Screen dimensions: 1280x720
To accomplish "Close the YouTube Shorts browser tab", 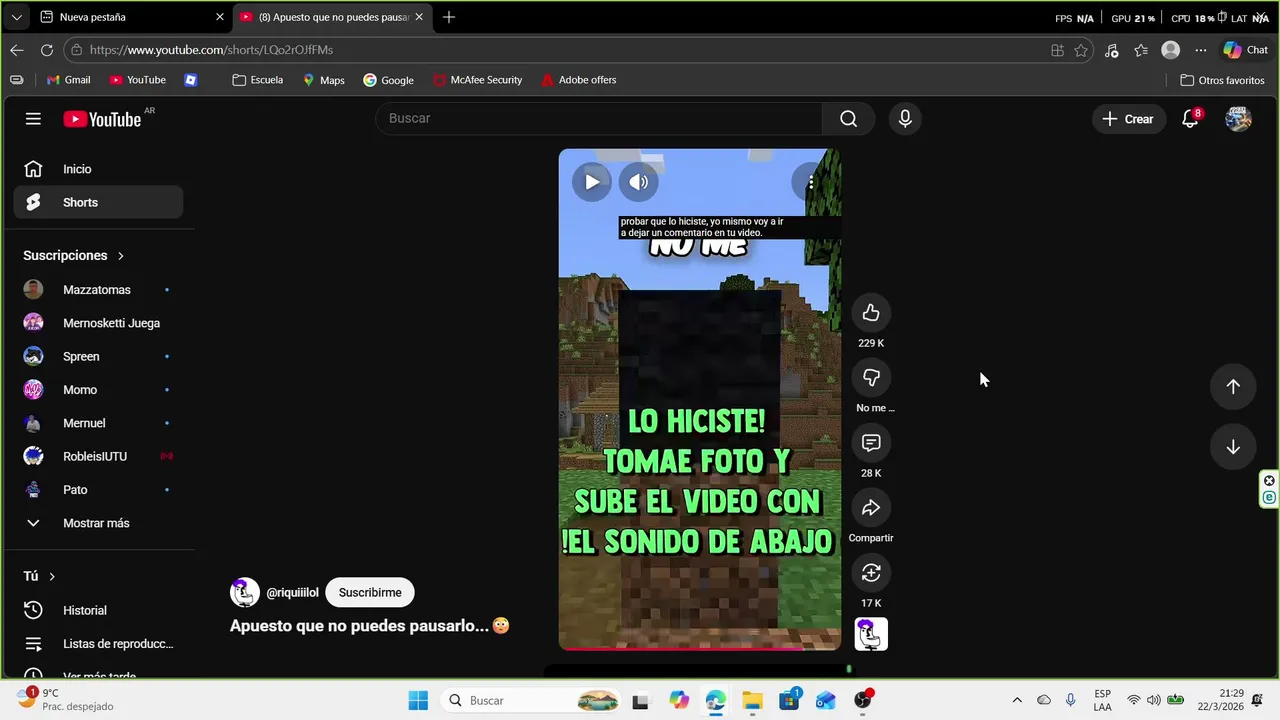I will click(419, 17).
